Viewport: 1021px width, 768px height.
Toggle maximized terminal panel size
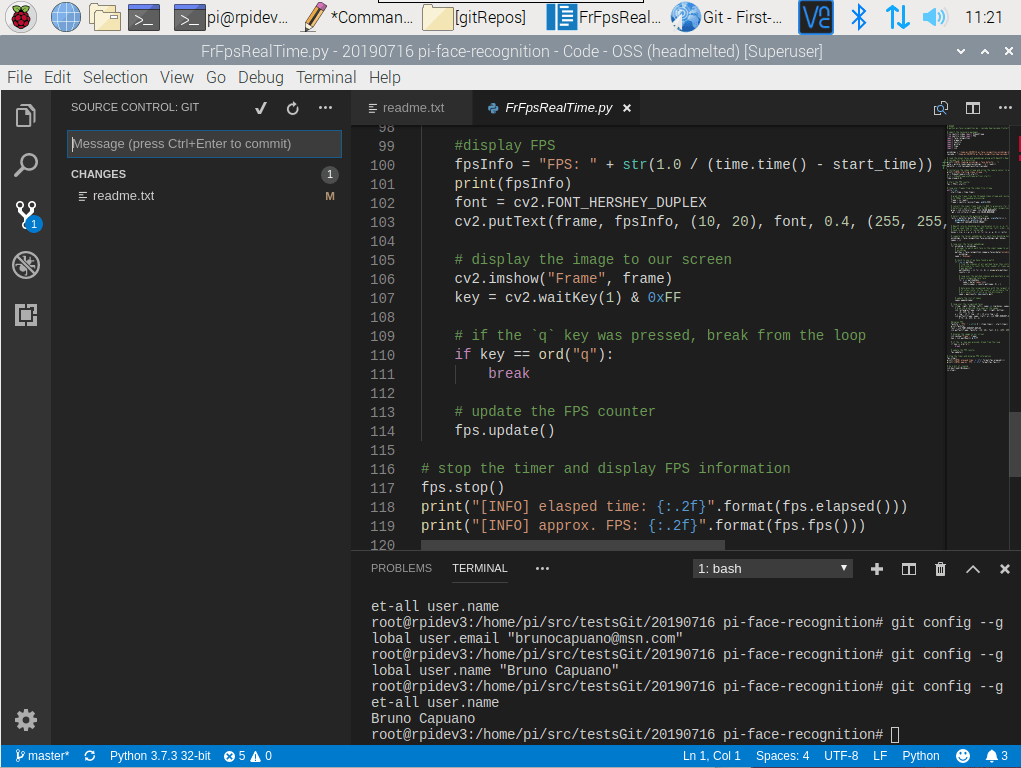pos(972,569)
